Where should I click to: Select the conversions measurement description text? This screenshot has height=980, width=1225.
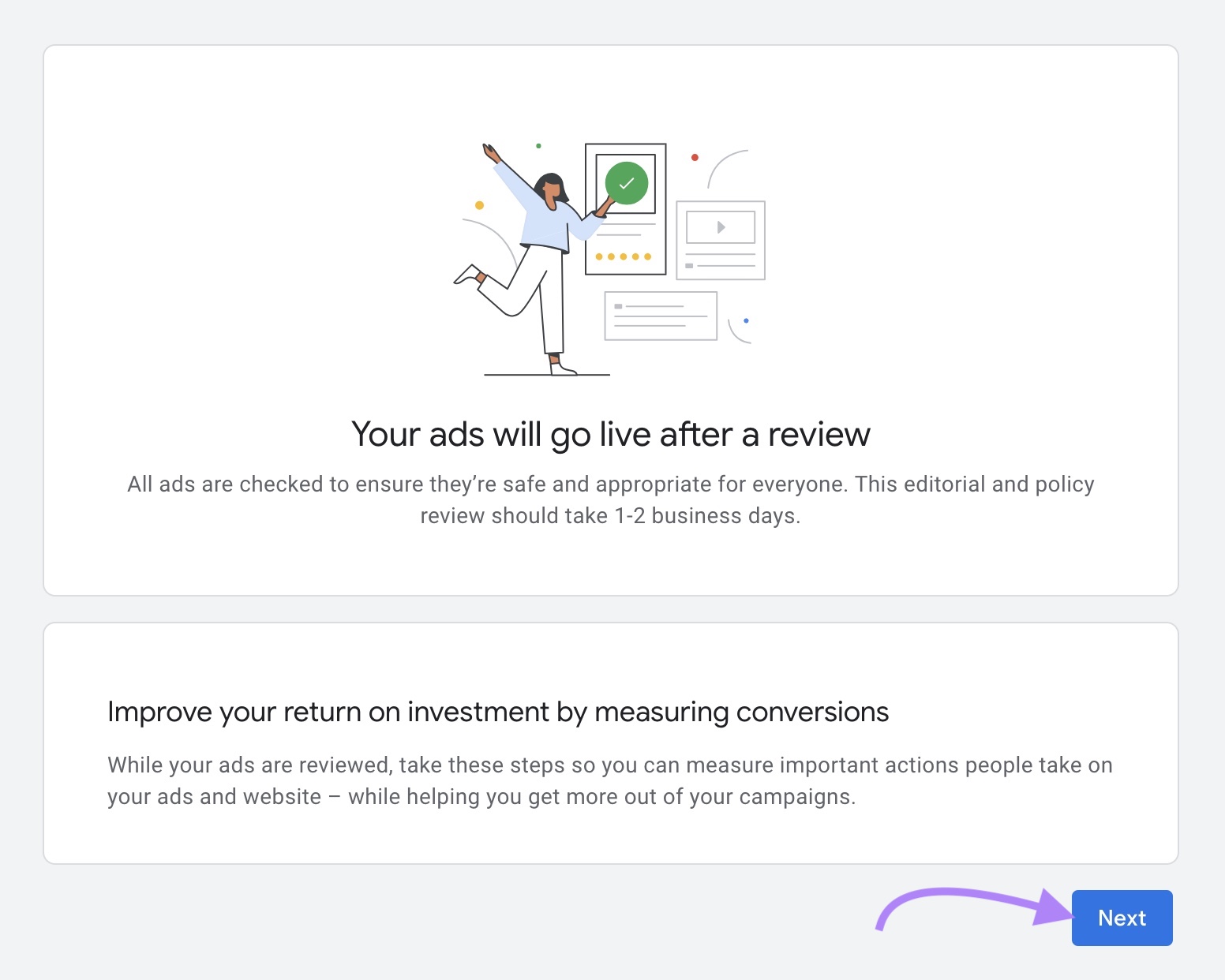[x=609, y=780]
